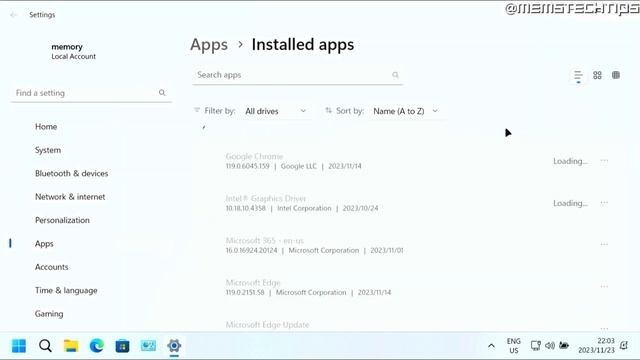Open the notifications bell icon
Viewport: 640px width, 360px height.
[624, 346]
